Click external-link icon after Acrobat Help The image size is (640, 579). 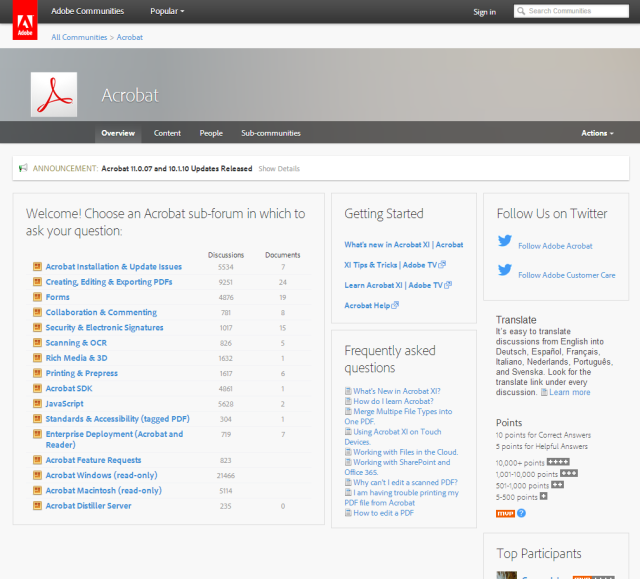pyautogui.click(x=395, y=305)
